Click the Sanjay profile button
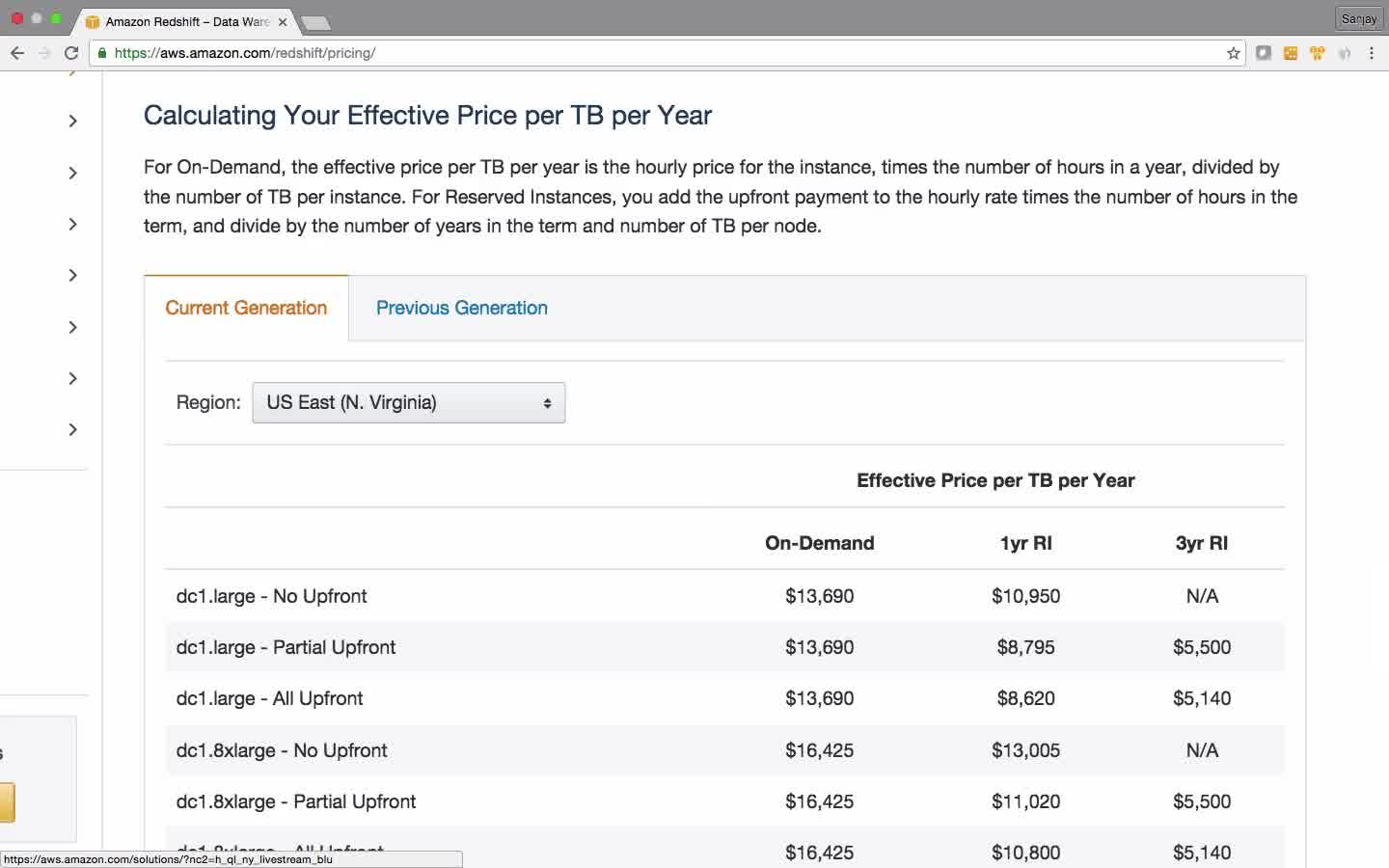 (x=1359, y=18)
